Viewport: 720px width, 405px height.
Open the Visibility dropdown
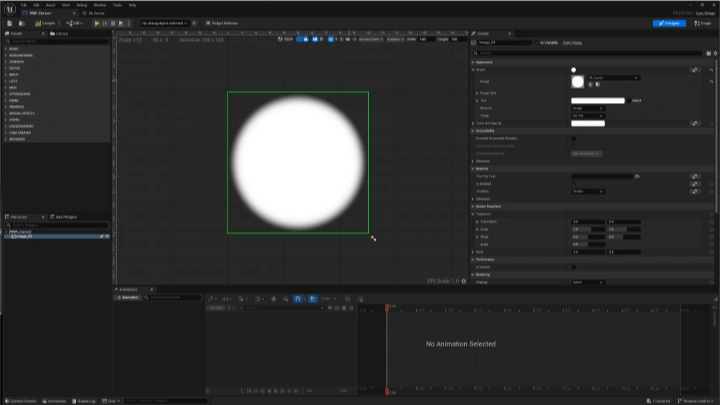pos(588,191)
